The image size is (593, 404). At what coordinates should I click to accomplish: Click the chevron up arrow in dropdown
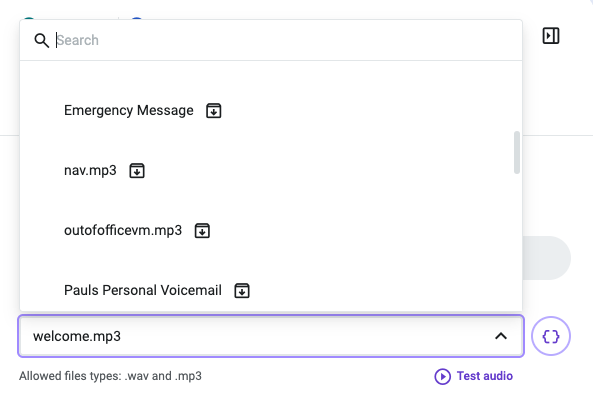(501, 336)
